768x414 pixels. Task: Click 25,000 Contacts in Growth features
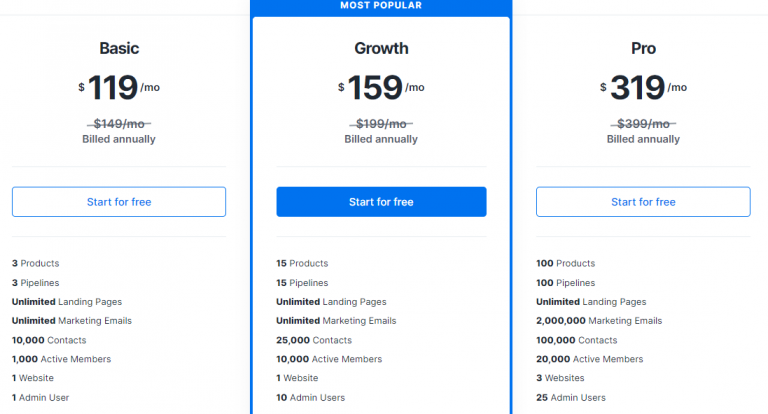tap(314, 340)
